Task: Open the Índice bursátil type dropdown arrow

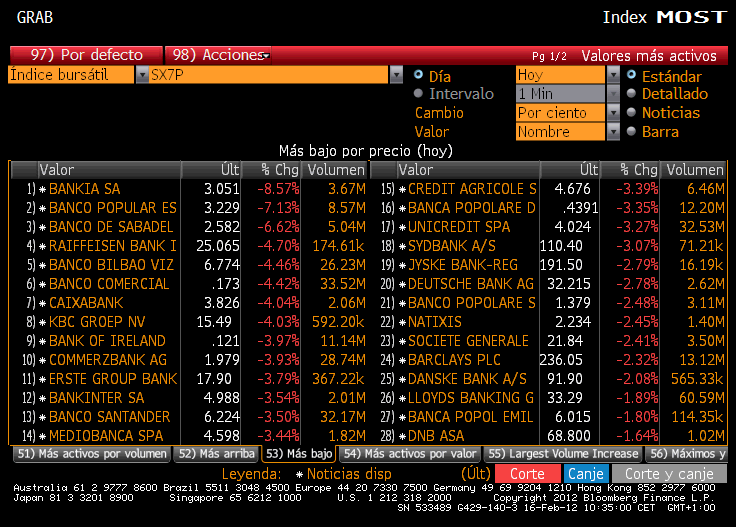Action: click(x=142, y=75)
